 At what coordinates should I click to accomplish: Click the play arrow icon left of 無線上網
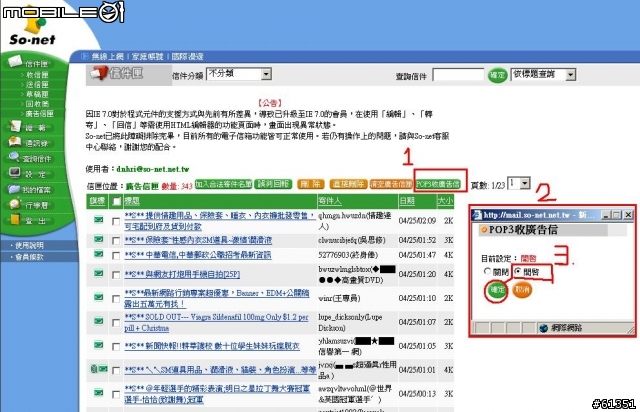[84, 56]
